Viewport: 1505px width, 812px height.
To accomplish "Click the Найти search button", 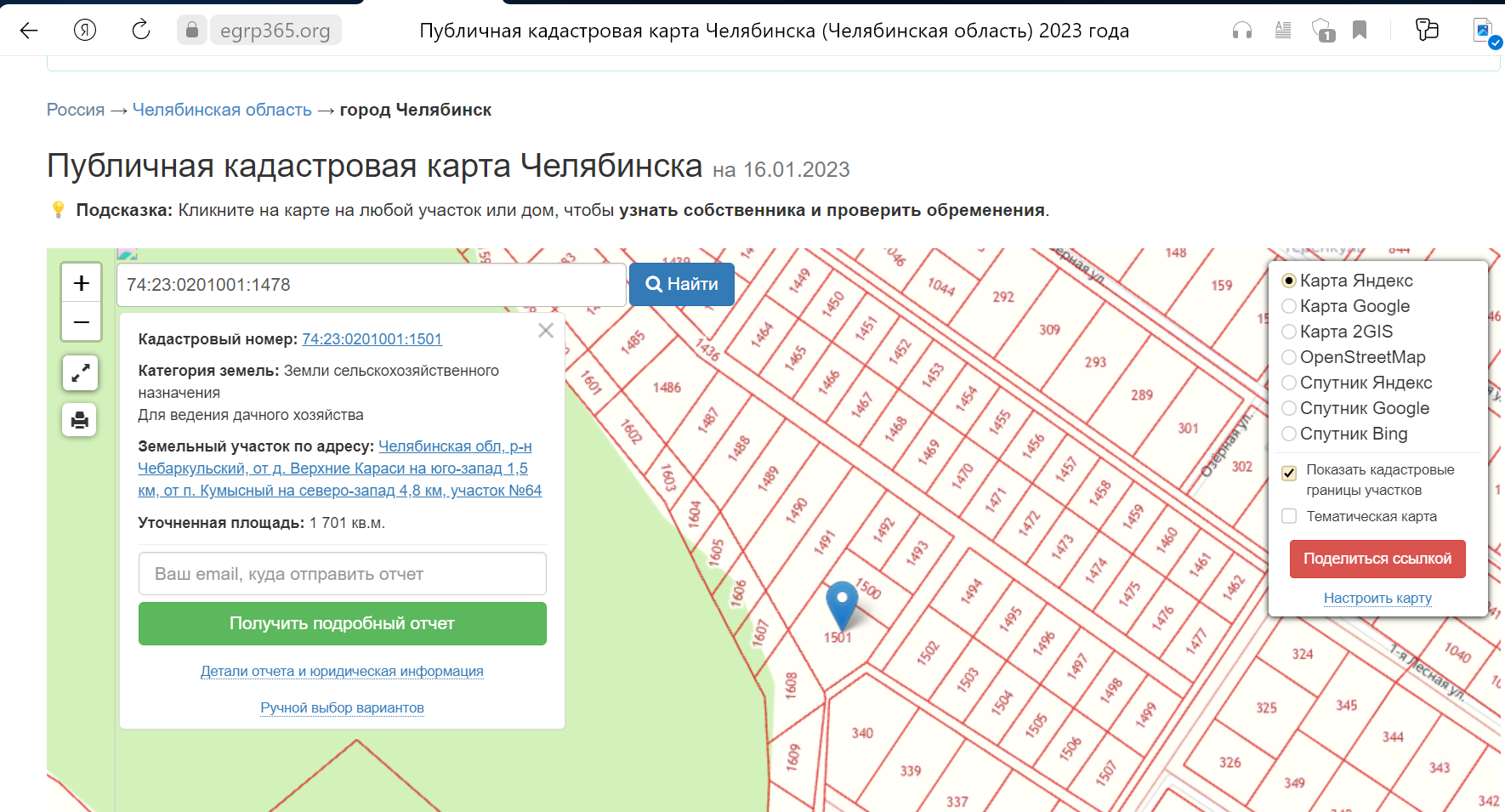I will click(682, 284).
